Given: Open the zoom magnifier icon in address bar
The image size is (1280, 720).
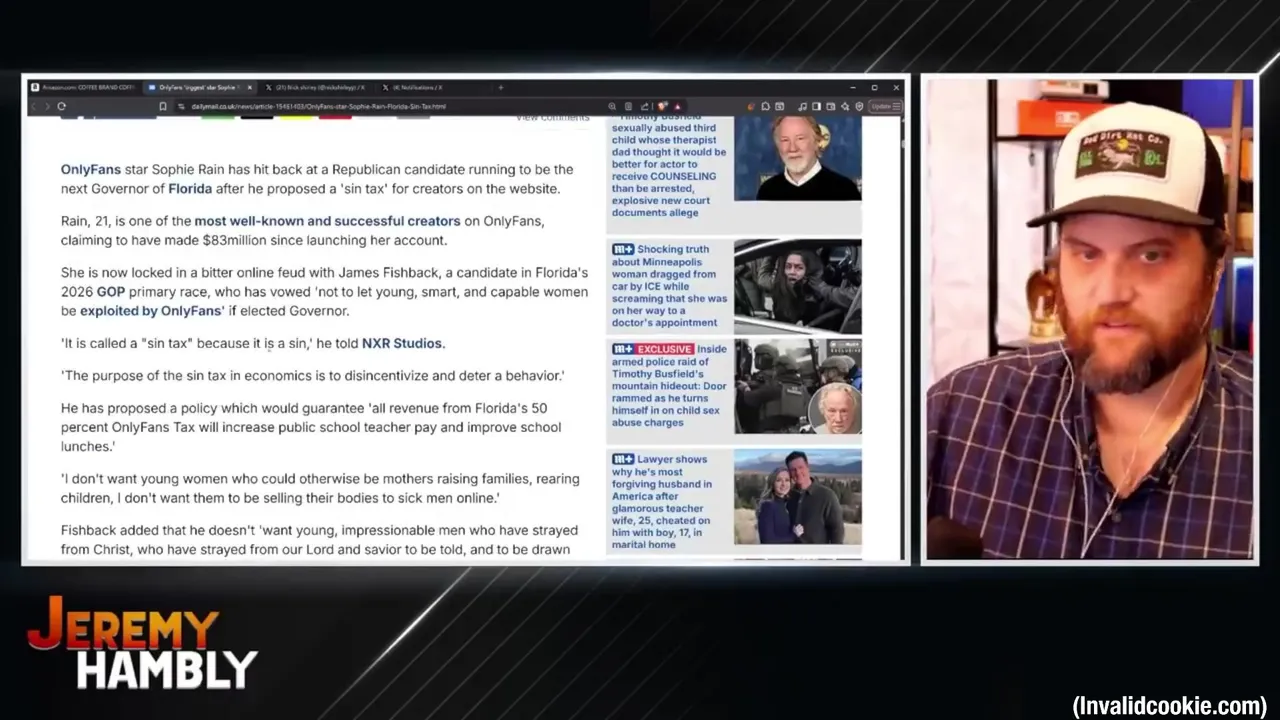Looking at the screenshot, I should [x=612, y=106].
